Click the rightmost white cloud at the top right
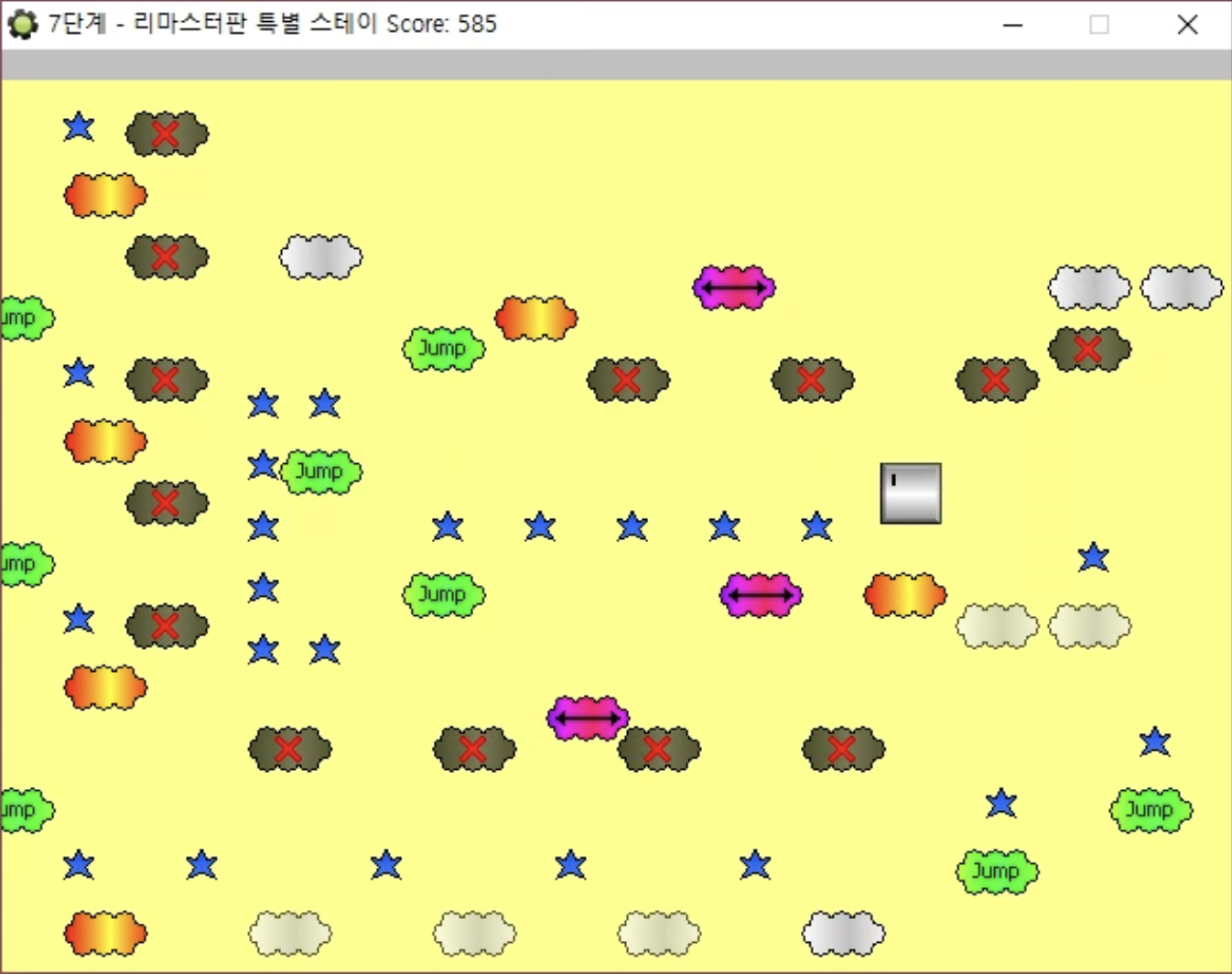The height and width of the screenshot is (974, 1232). pyautogui.click(x=1182, y=287)
